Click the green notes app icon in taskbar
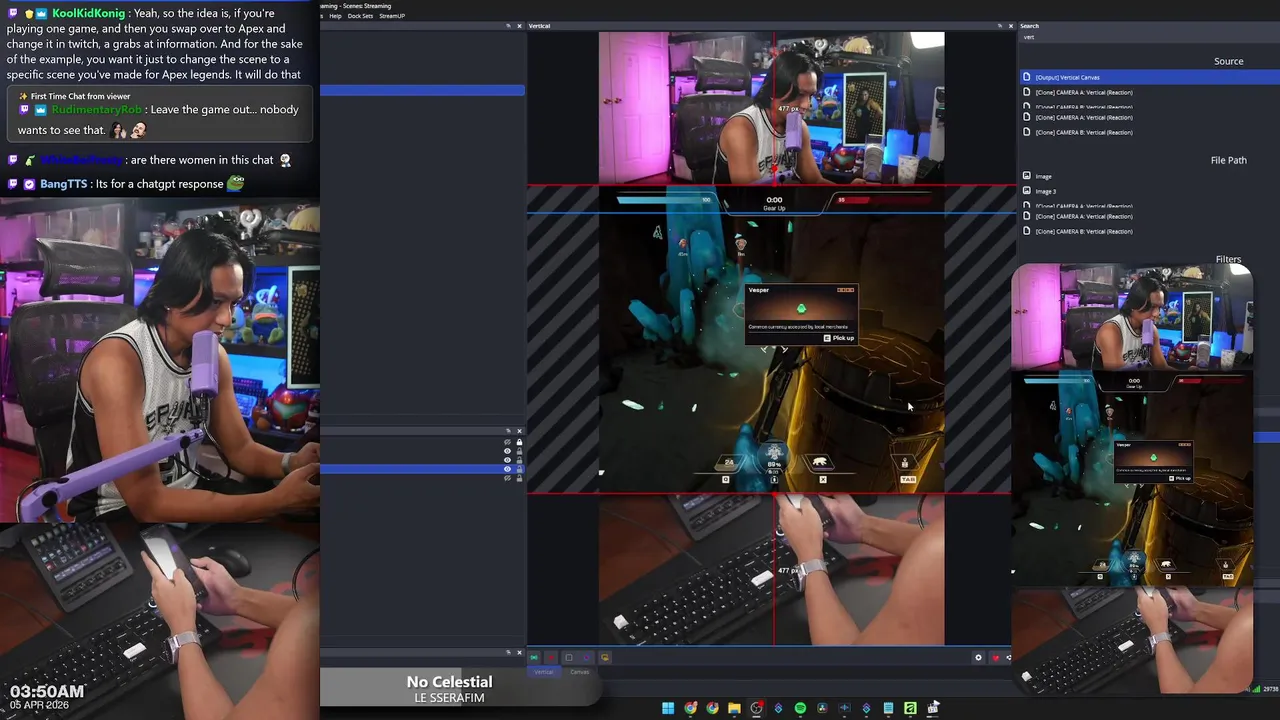 pos(910,708)
